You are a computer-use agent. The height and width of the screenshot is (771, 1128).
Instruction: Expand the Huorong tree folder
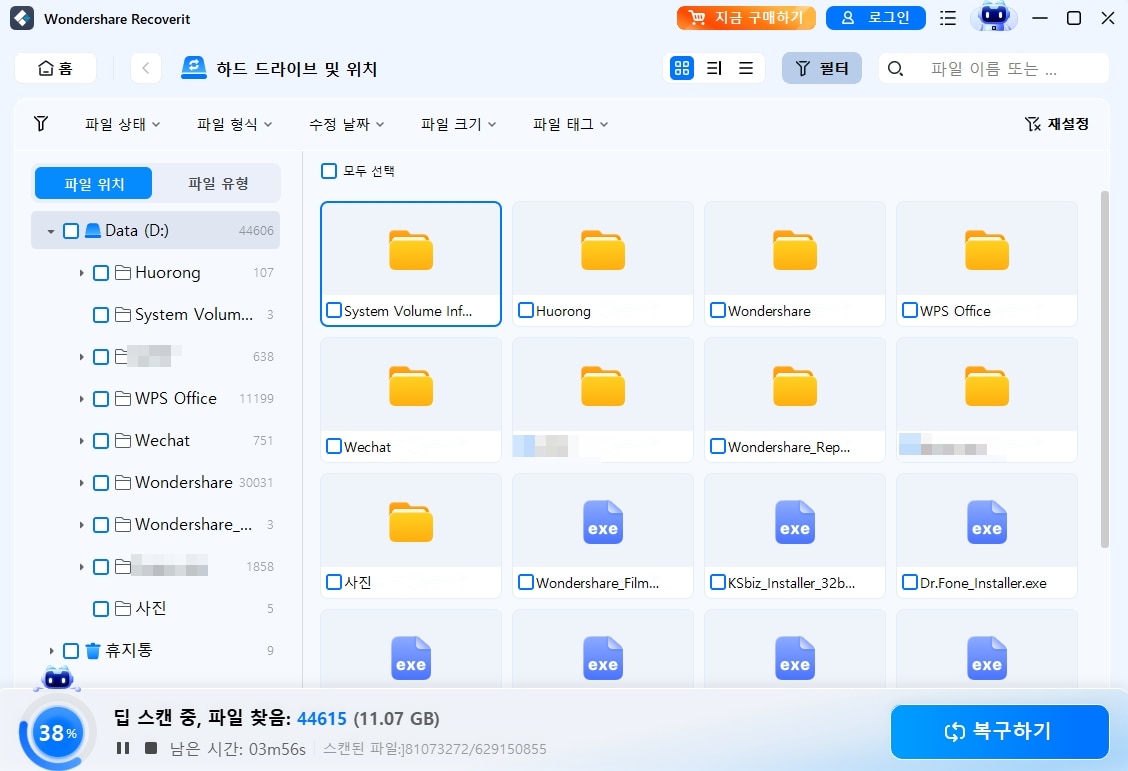click(81, 273)
